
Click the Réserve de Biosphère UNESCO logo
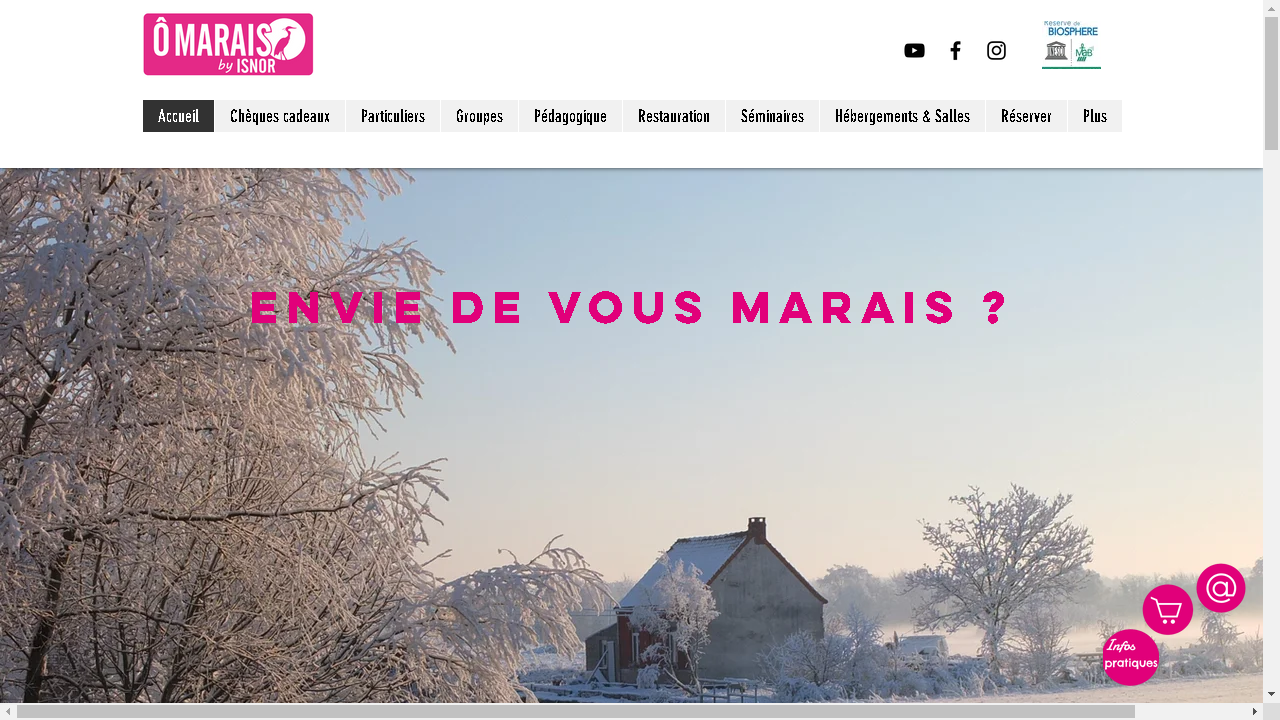click(1071, 44)
